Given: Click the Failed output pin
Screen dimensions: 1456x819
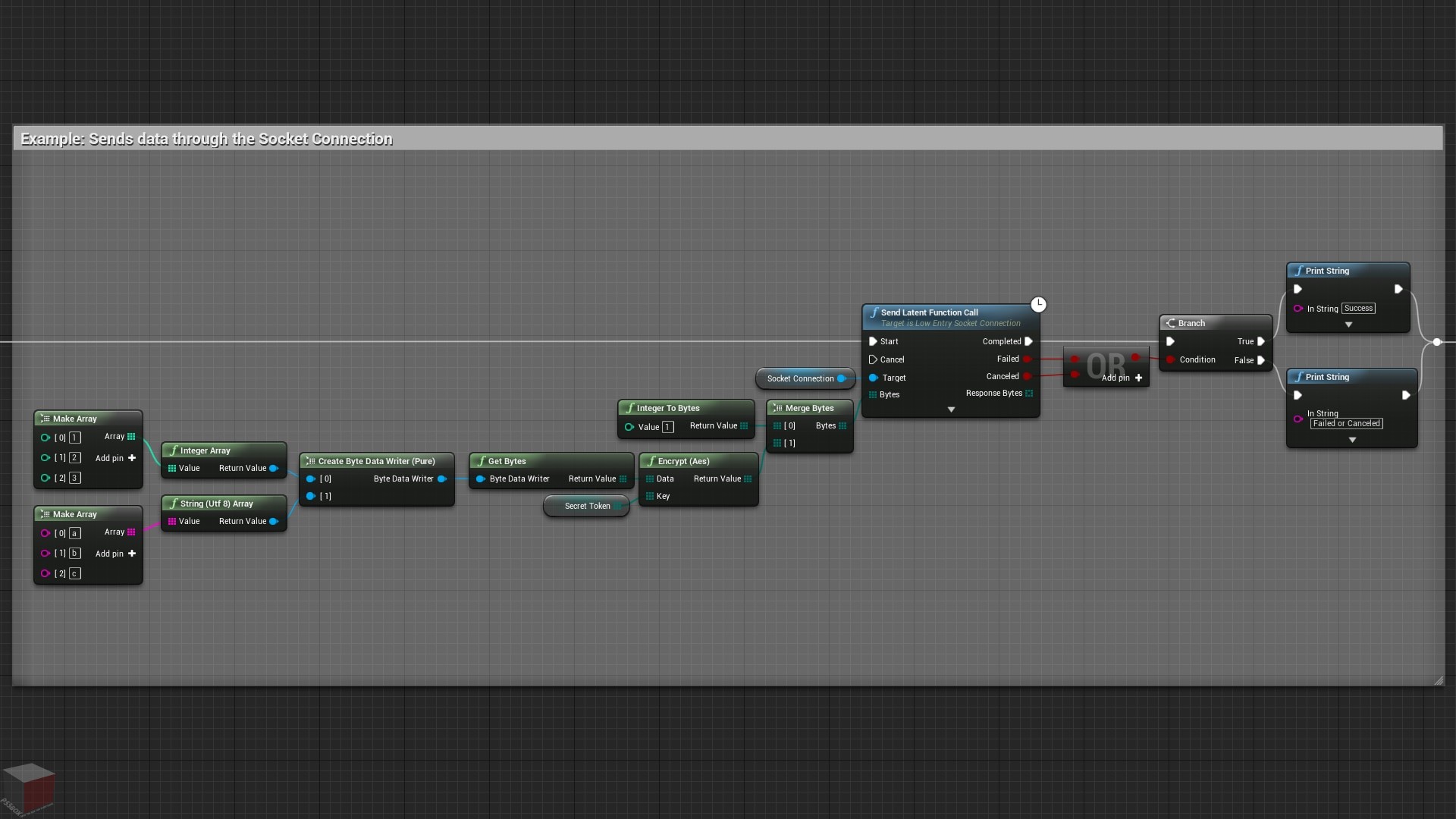Looking at the screenshot, I should tap(1028, 359).
